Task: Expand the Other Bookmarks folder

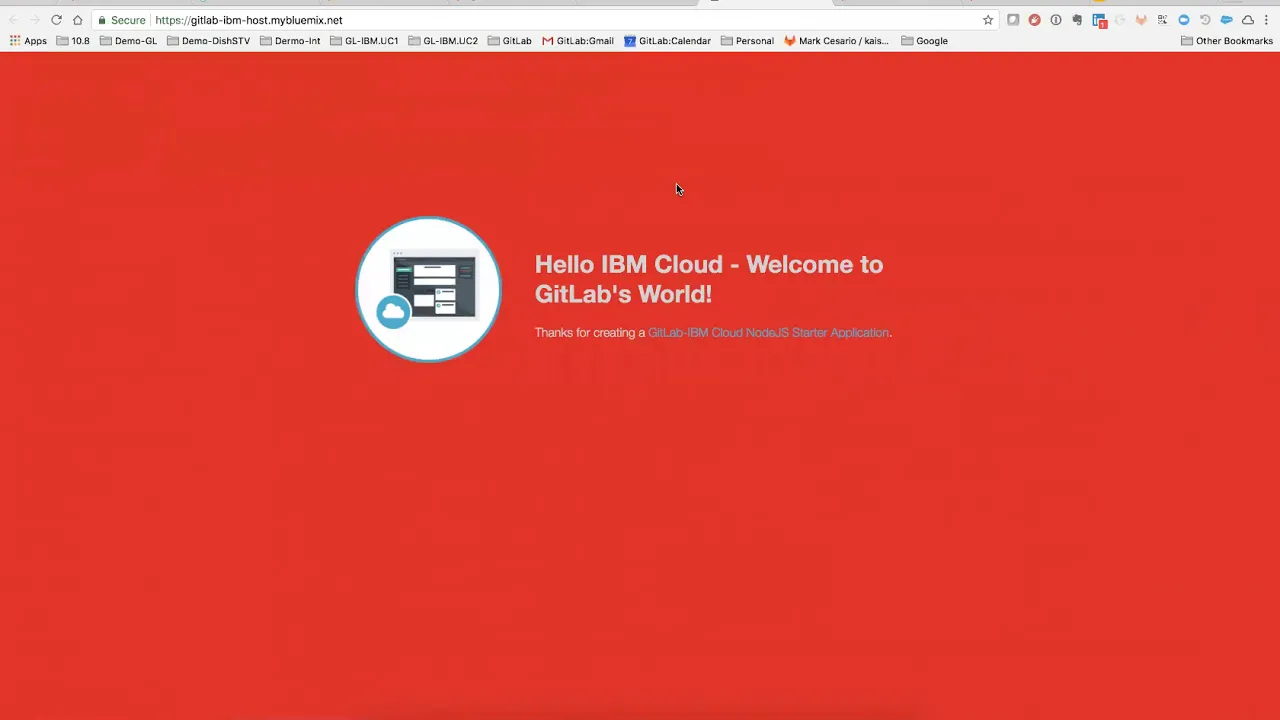Action: pyautogui.click(x=1227, y=41)
